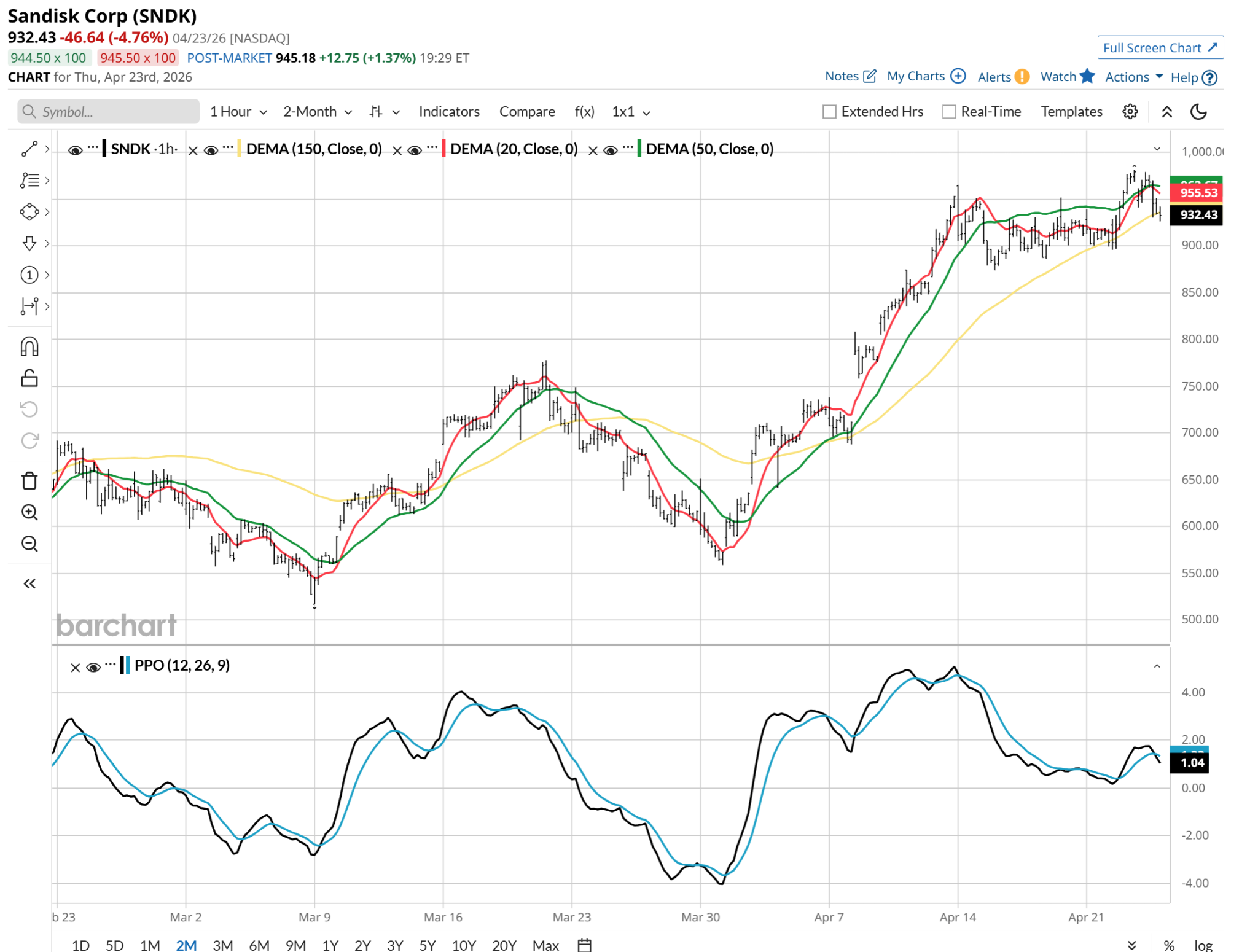Viewport: 1258px width, 952px height.
Task: Hide the DEMA 150 indicator via eye icon
Action: (x=211, y=150)
